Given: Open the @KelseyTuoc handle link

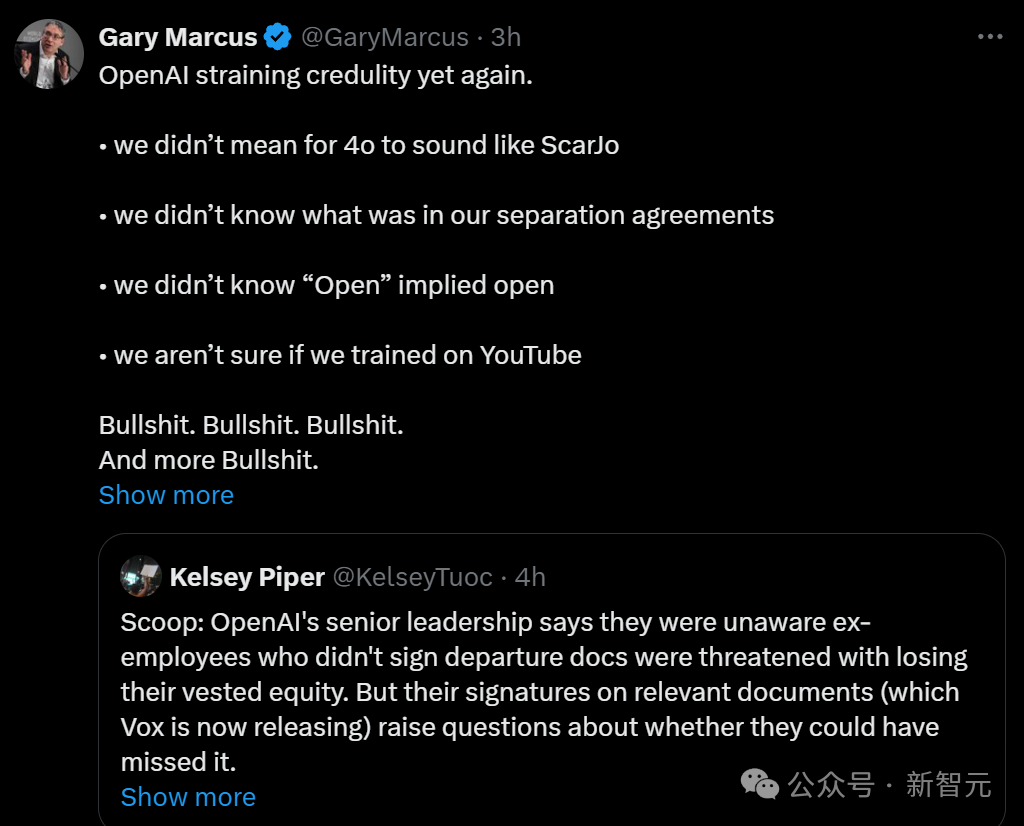Looking at the screenshot, I should (412, 577).
